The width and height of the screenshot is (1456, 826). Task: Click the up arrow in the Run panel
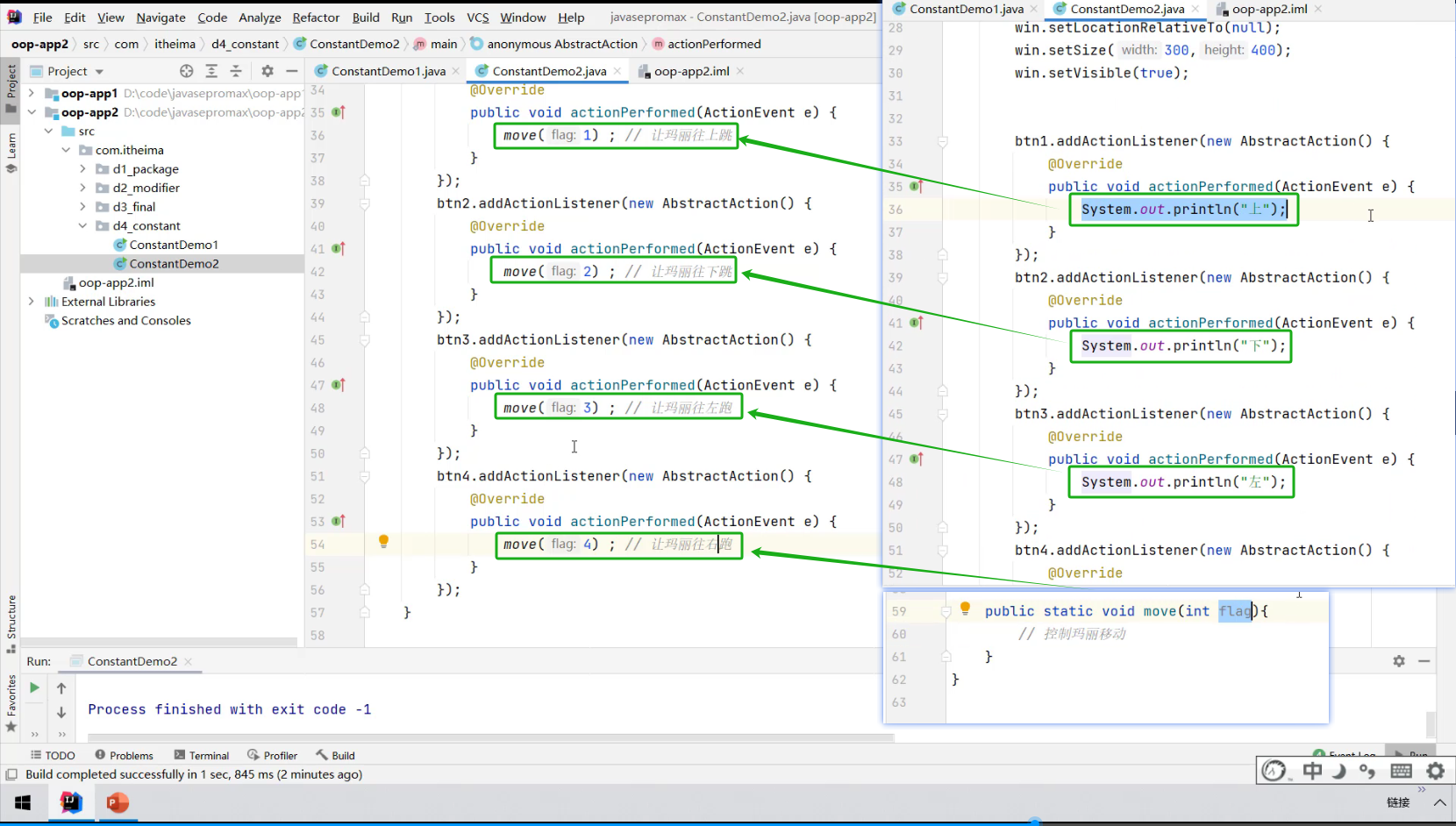(61, 688)
